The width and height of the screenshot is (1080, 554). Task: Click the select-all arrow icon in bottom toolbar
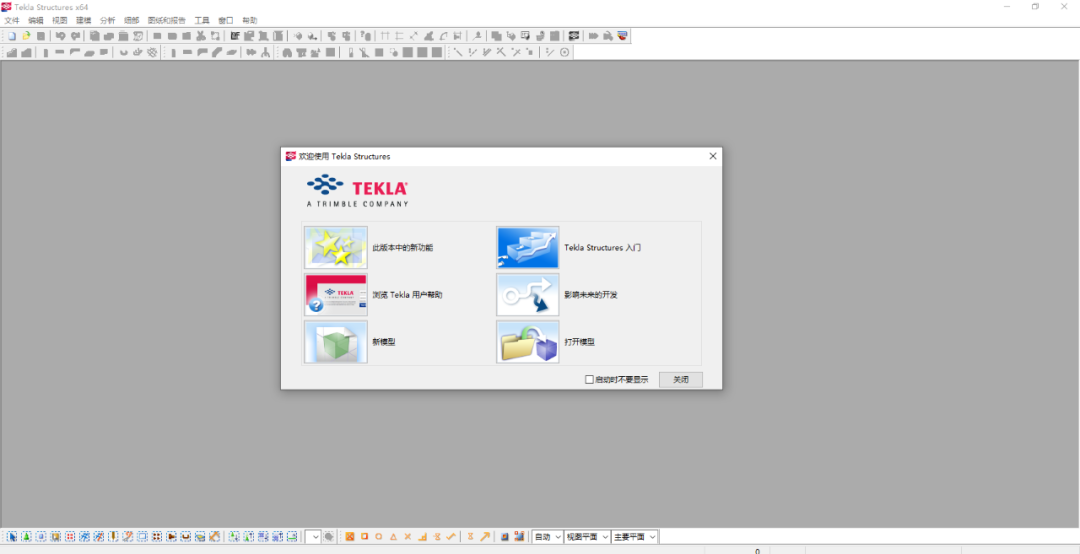tap(12, 537)
